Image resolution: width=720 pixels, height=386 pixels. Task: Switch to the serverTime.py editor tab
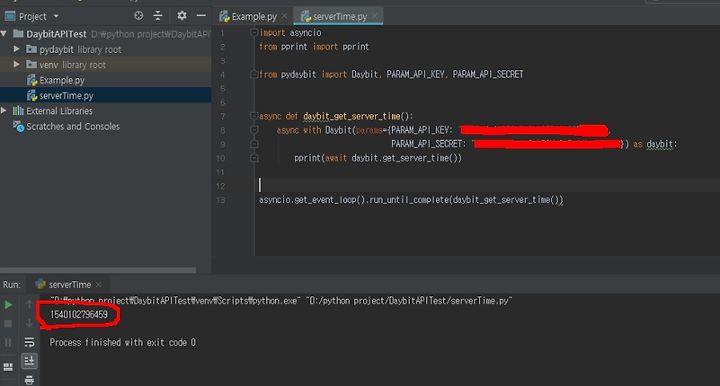tap(339, 17)
